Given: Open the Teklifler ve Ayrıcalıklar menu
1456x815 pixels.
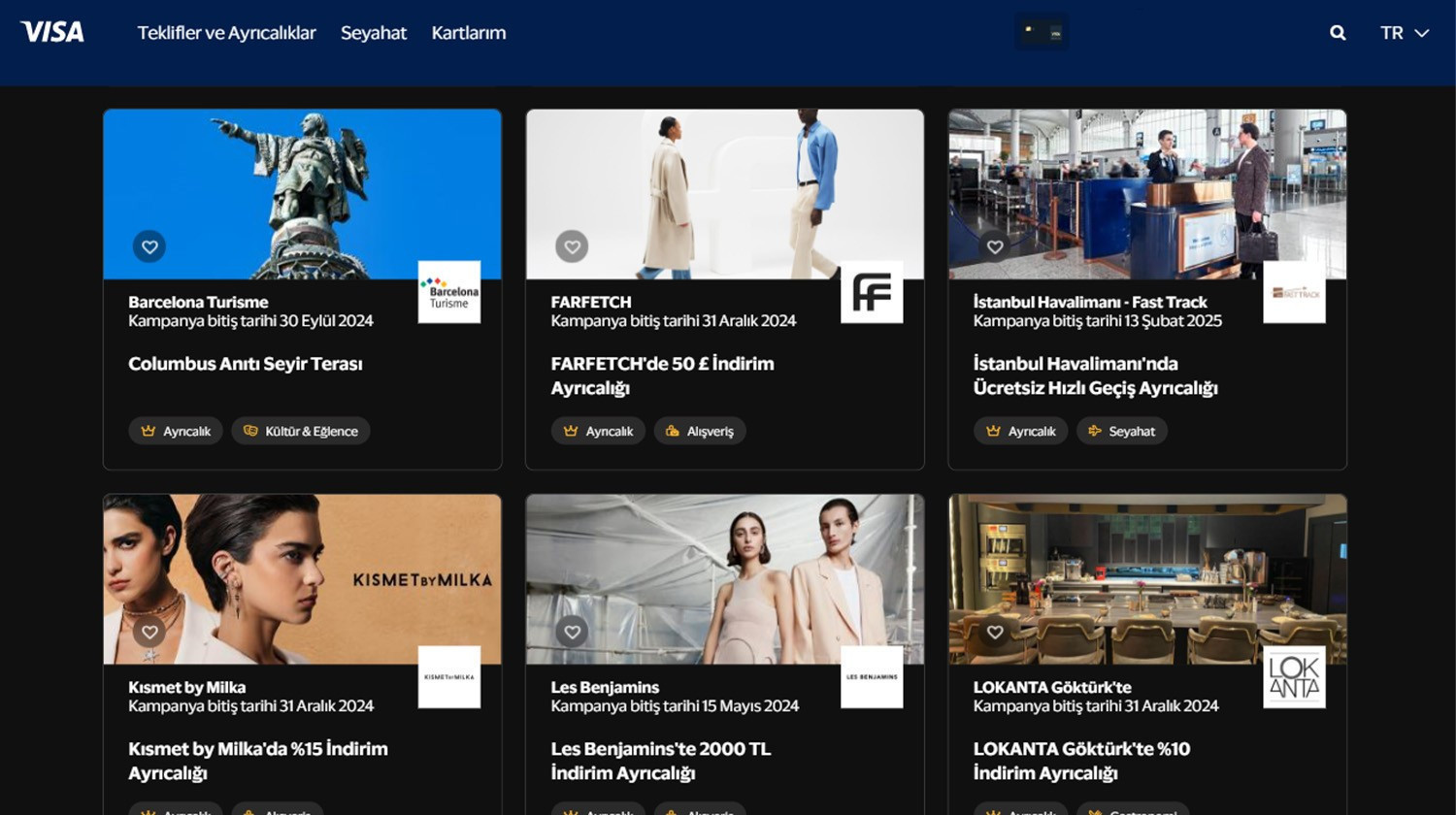Looking at the screenshot, I should (x=226, y=33).
